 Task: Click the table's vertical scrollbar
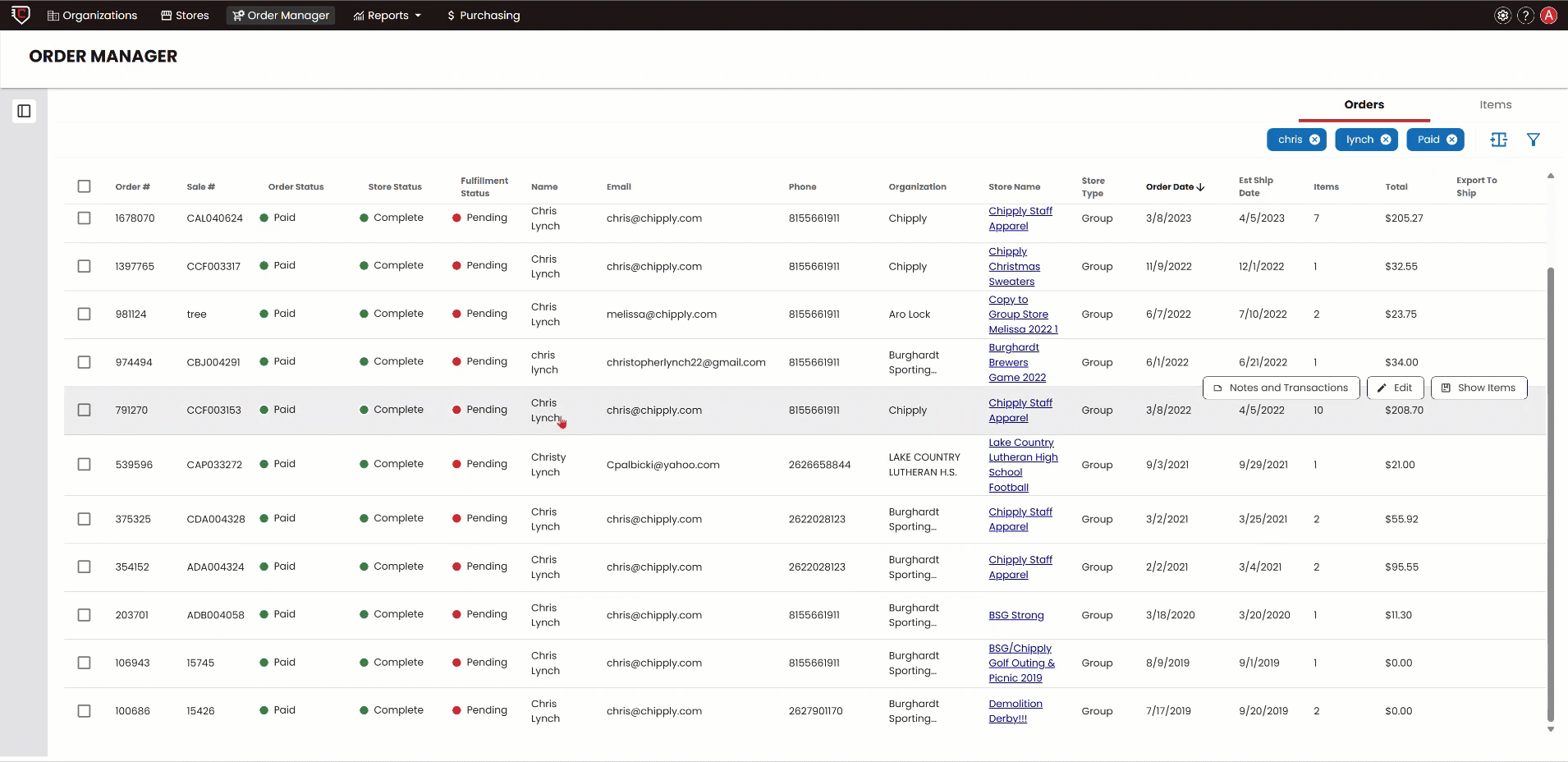point(1550,493)
